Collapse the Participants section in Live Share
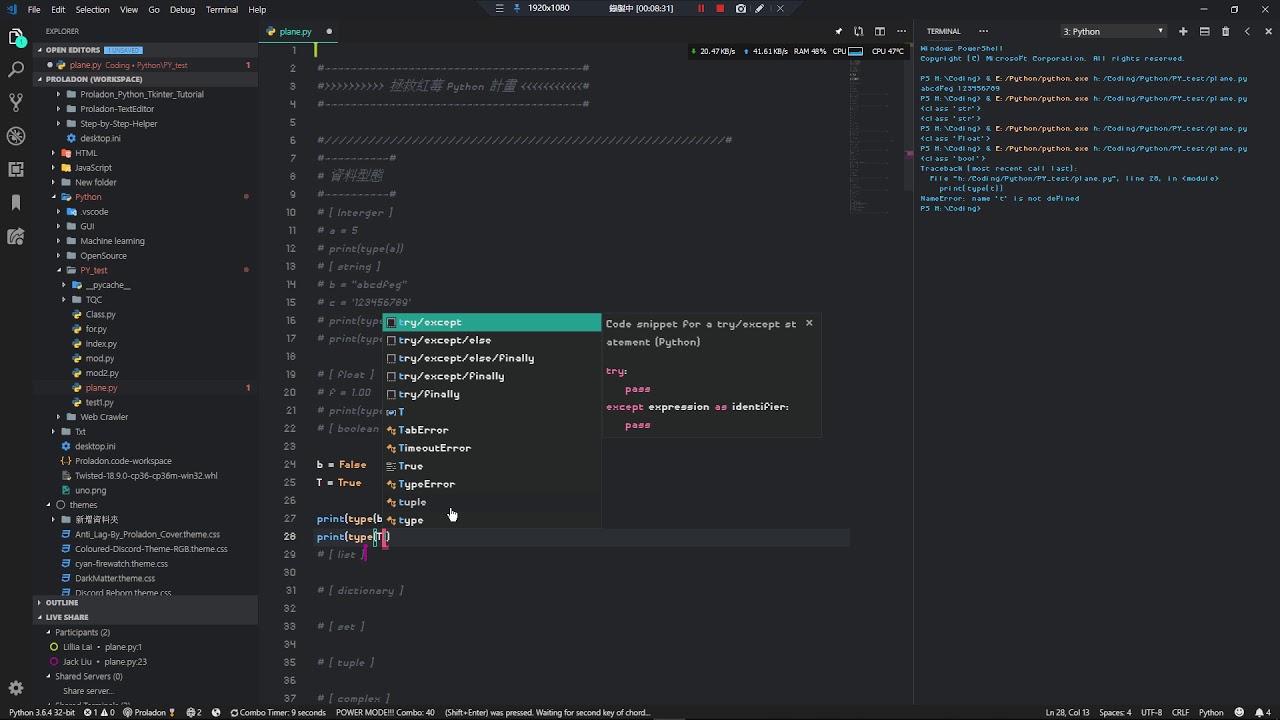This screenshot has width=1280, height=720. tap(48, 632)
